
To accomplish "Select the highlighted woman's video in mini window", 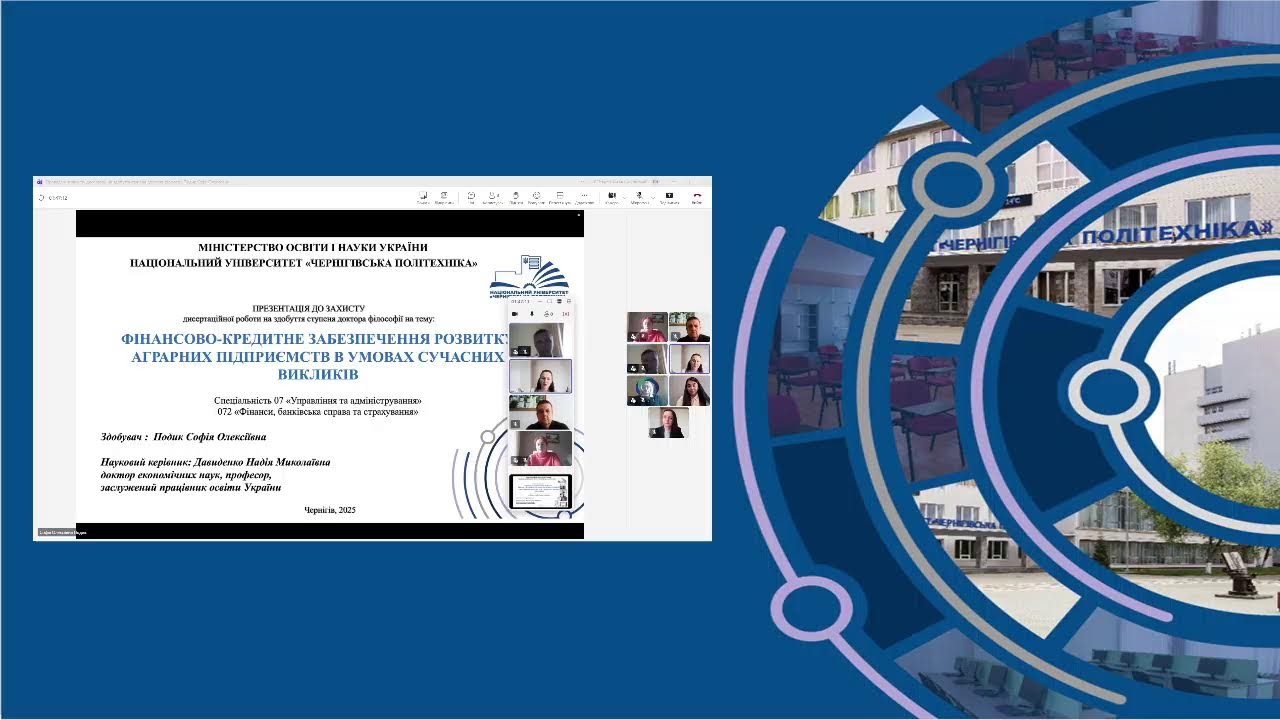I will pos(541,376).
